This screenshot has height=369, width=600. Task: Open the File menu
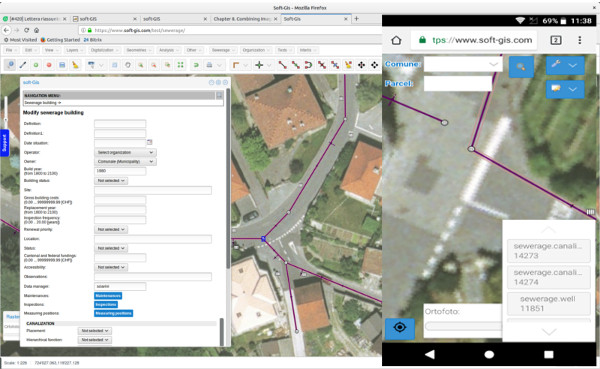pyautogui.click(x=11, y=50)
